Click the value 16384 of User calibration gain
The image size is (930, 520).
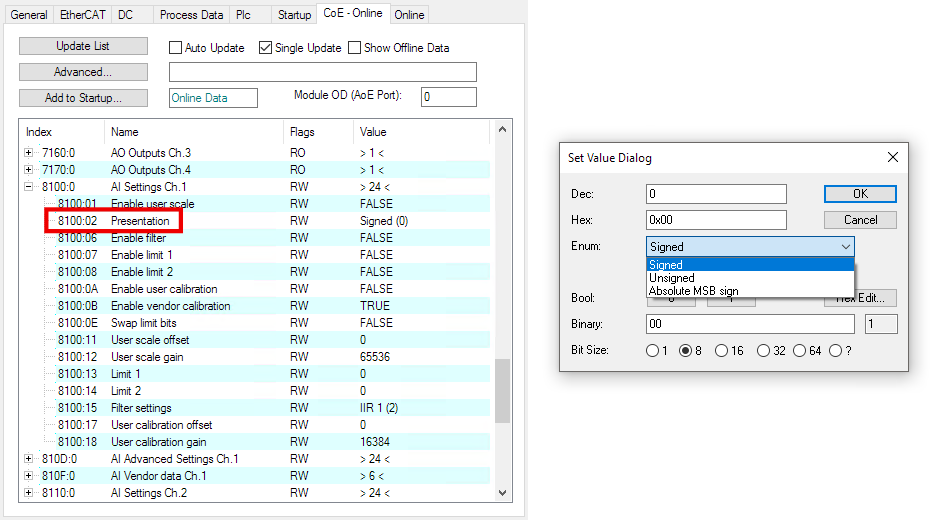tap(375, 442)
